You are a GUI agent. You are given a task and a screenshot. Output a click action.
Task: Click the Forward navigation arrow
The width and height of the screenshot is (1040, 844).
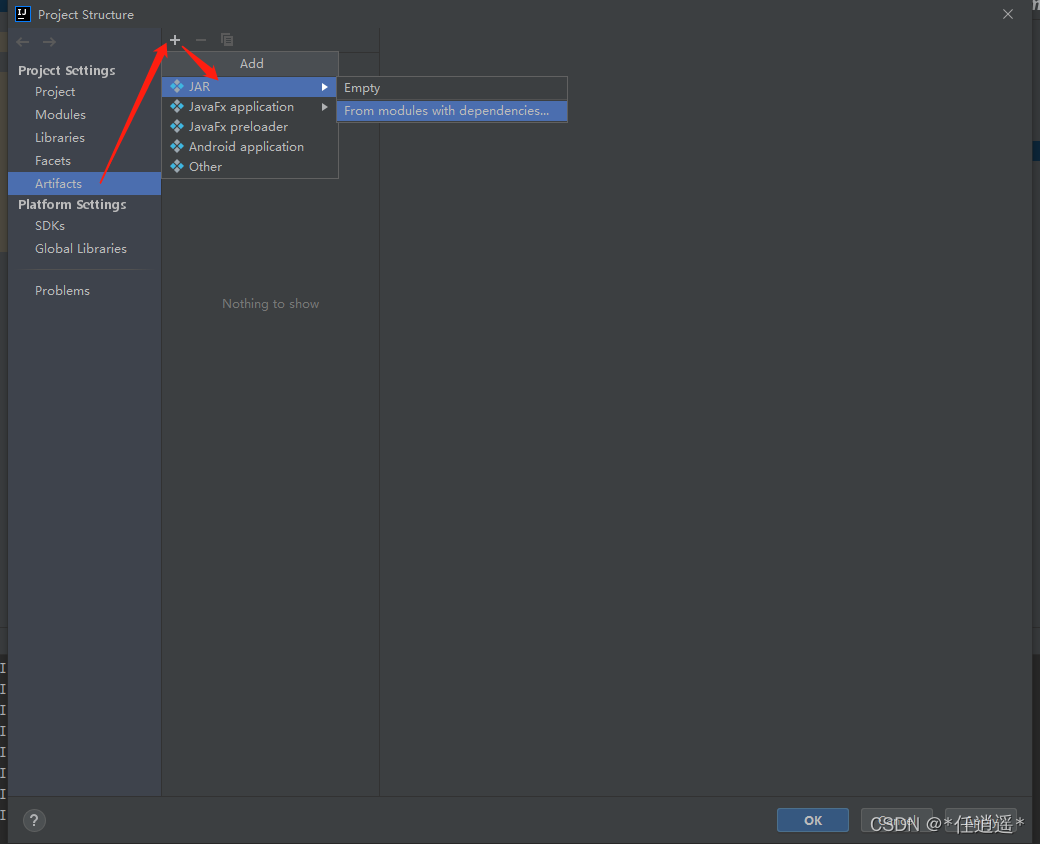click(x=48, y=41)
